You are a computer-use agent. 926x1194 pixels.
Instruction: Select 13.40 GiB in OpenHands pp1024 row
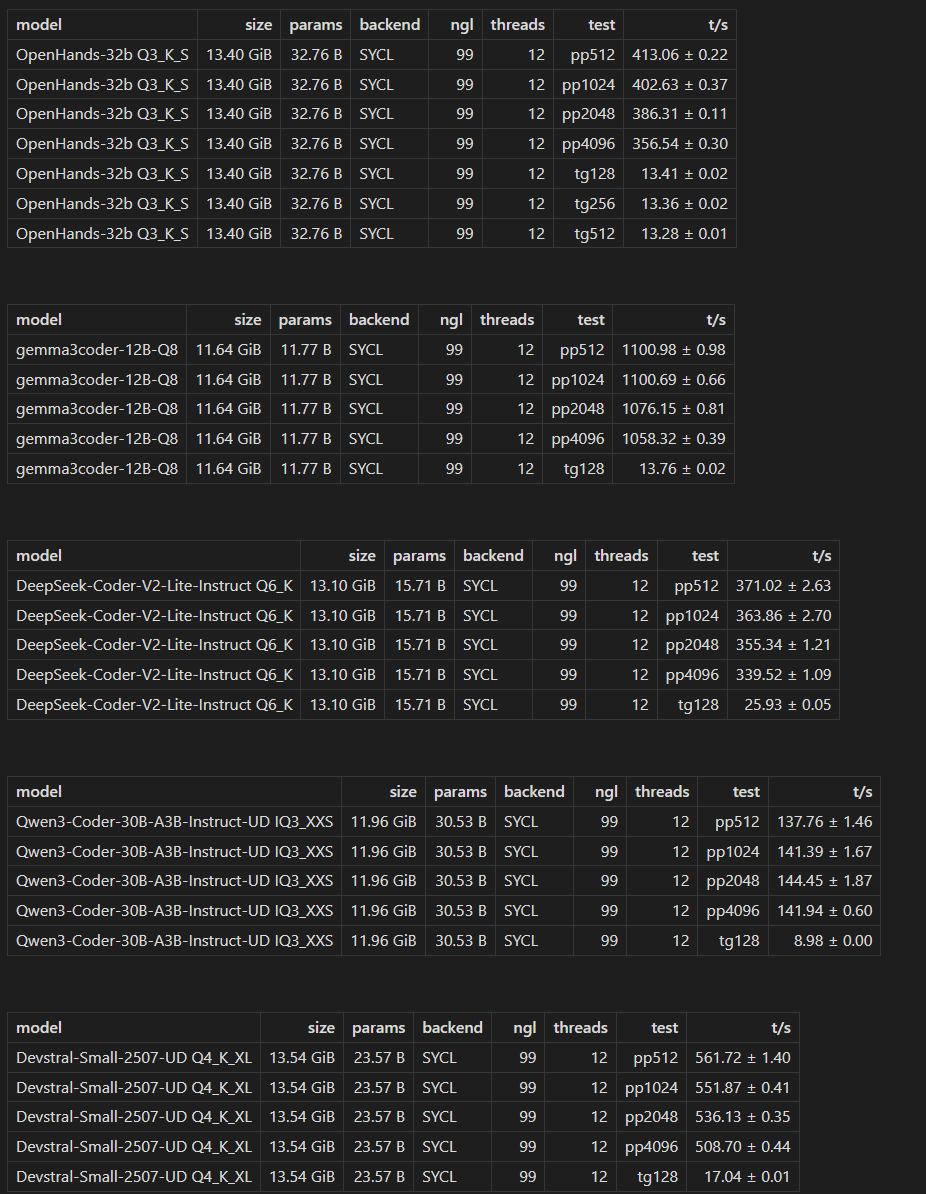[238, 85]
